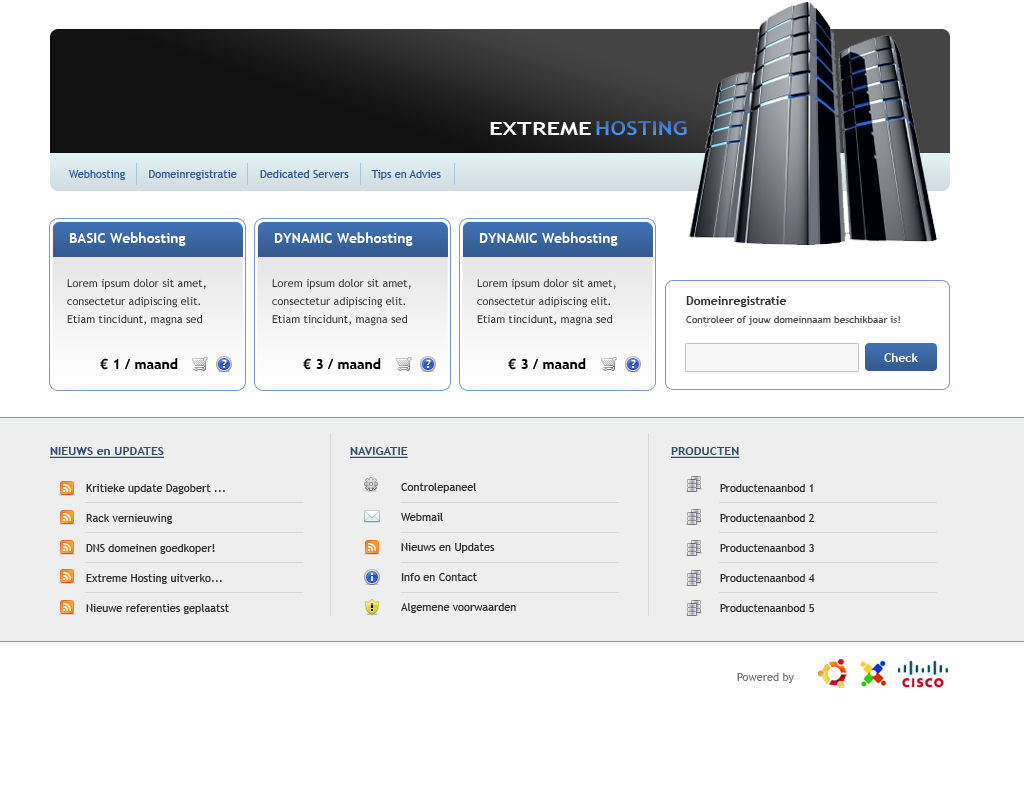Go to Algemene voorwaarden link
The height and width of the screenshot is (800, 1024).
point(458,607)
